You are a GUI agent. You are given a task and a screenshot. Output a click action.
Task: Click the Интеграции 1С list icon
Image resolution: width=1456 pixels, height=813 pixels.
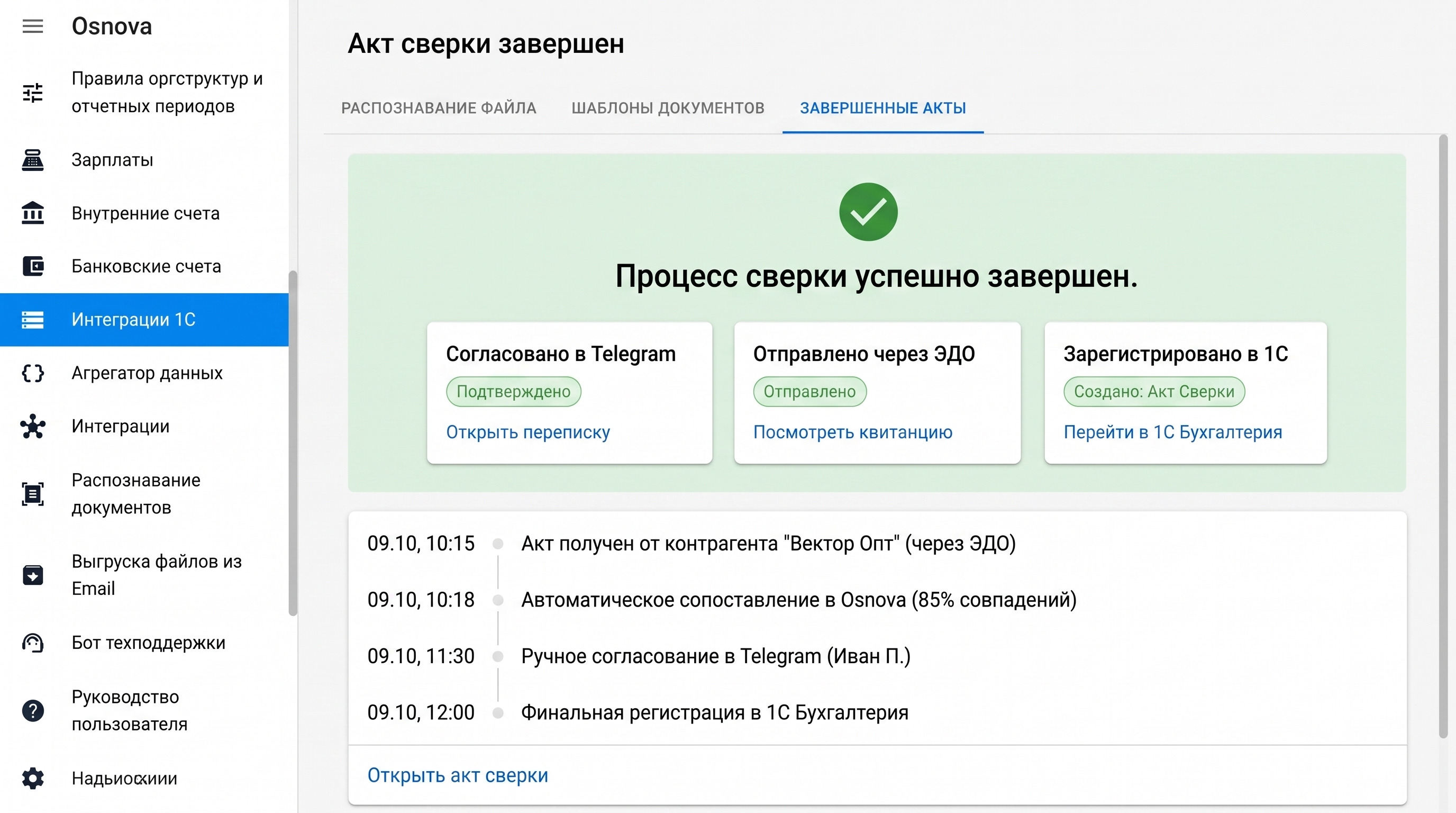33,320
